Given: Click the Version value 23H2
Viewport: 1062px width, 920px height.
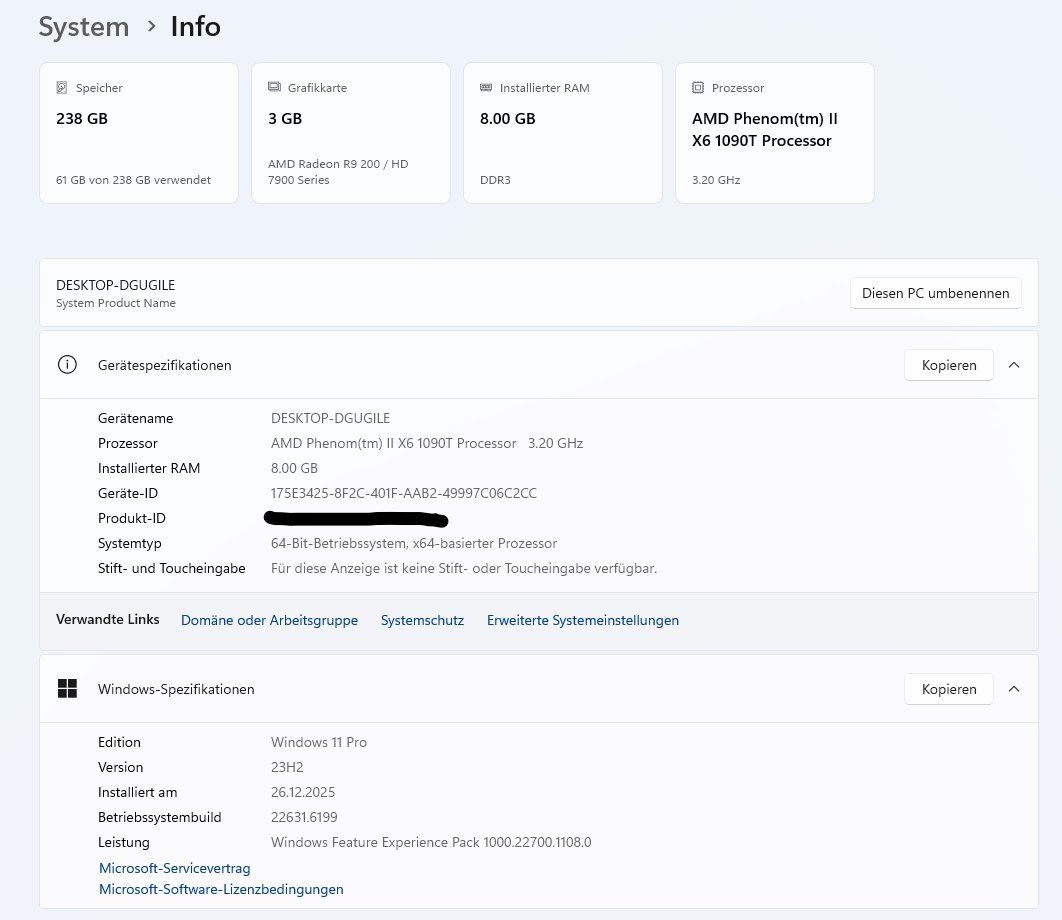Looking at the screenshot, I should pos(287,767).
